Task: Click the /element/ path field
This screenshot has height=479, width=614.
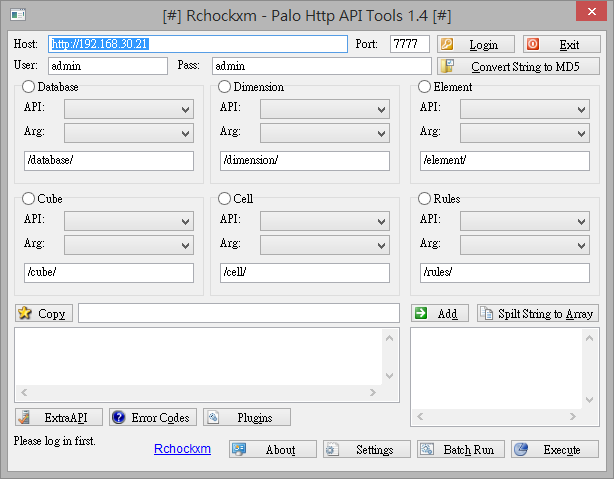Action: (x=505, y=161)
